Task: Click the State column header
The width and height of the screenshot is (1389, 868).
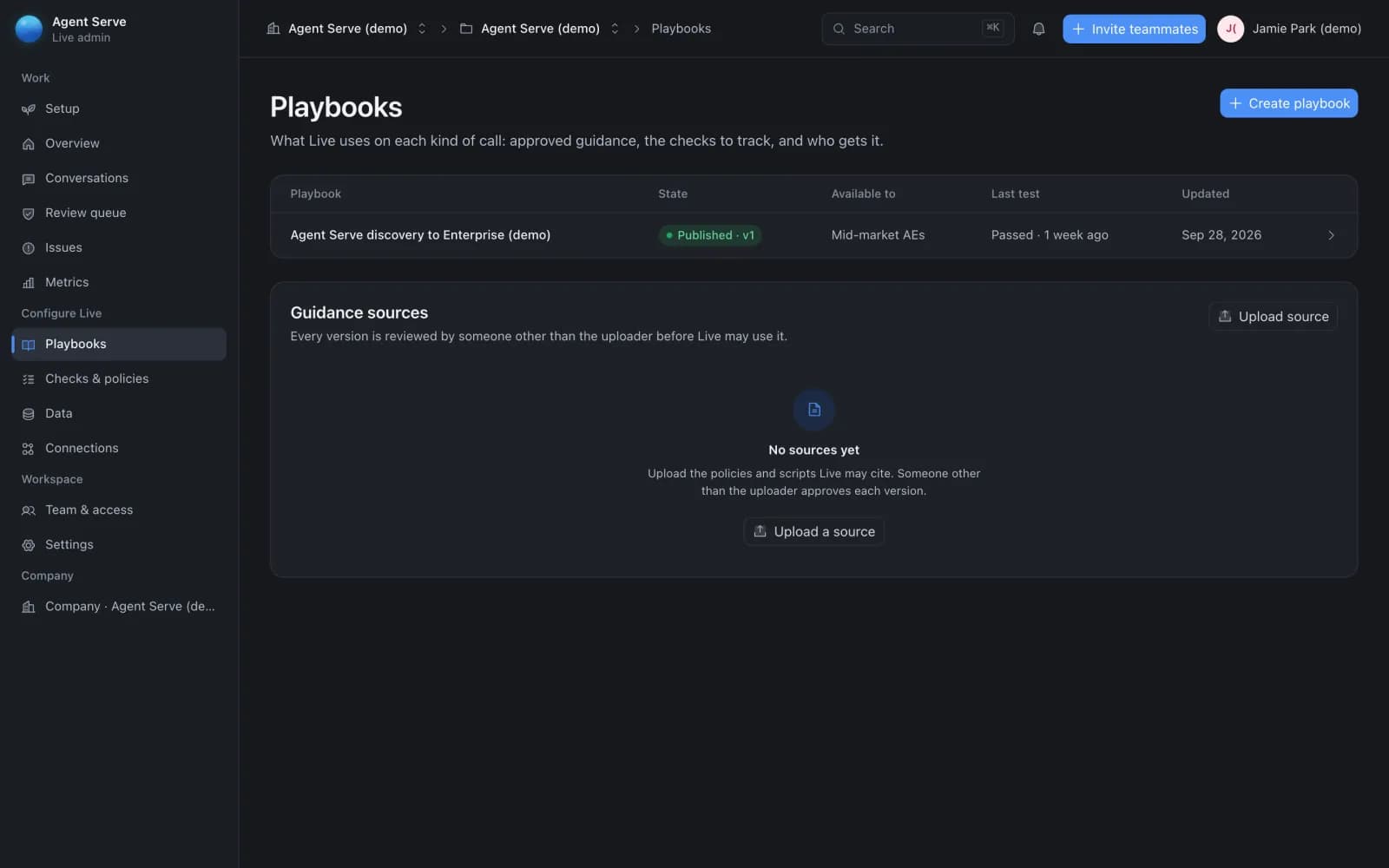Action: click(x=673, y=194)
